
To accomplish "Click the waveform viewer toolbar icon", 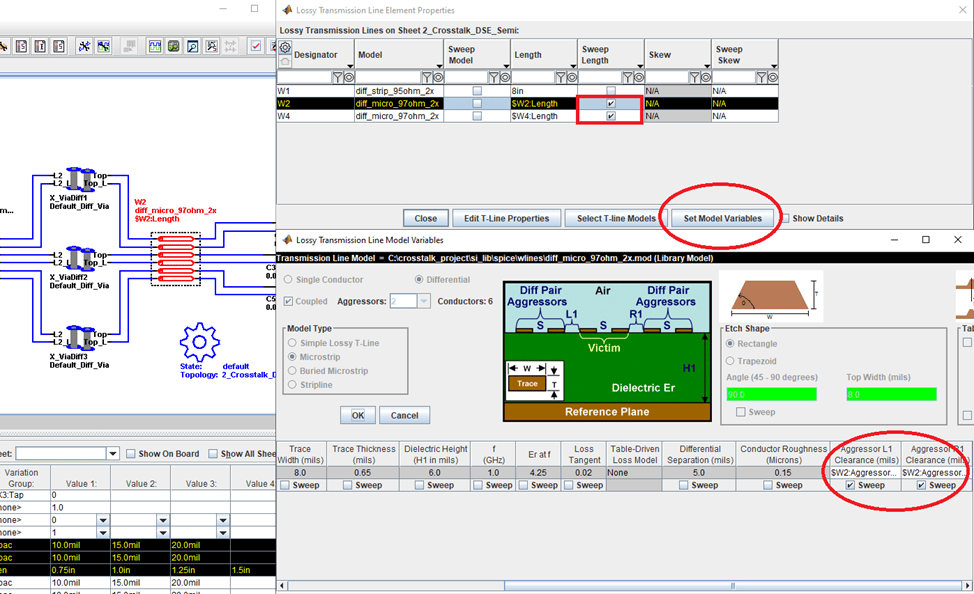I will (155, 47).
